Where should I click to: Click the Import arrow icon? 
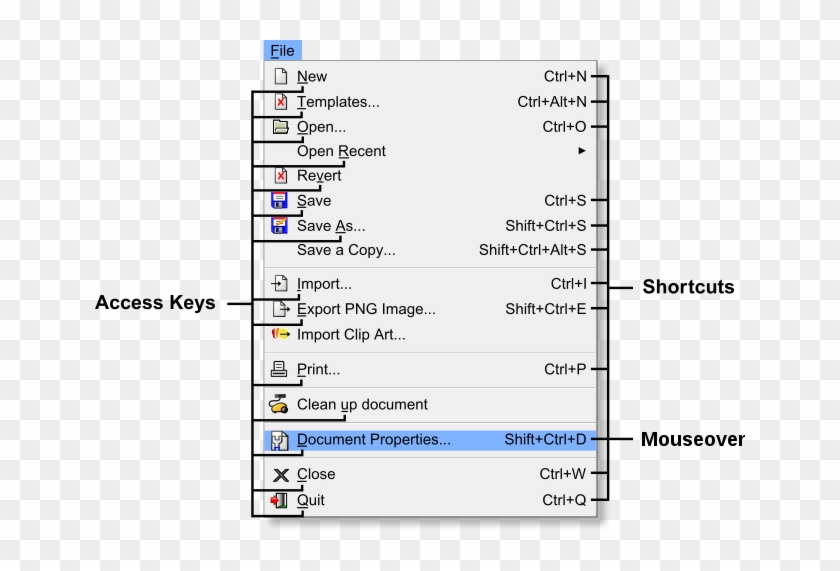pyautogui.click(x=280, y=284)
